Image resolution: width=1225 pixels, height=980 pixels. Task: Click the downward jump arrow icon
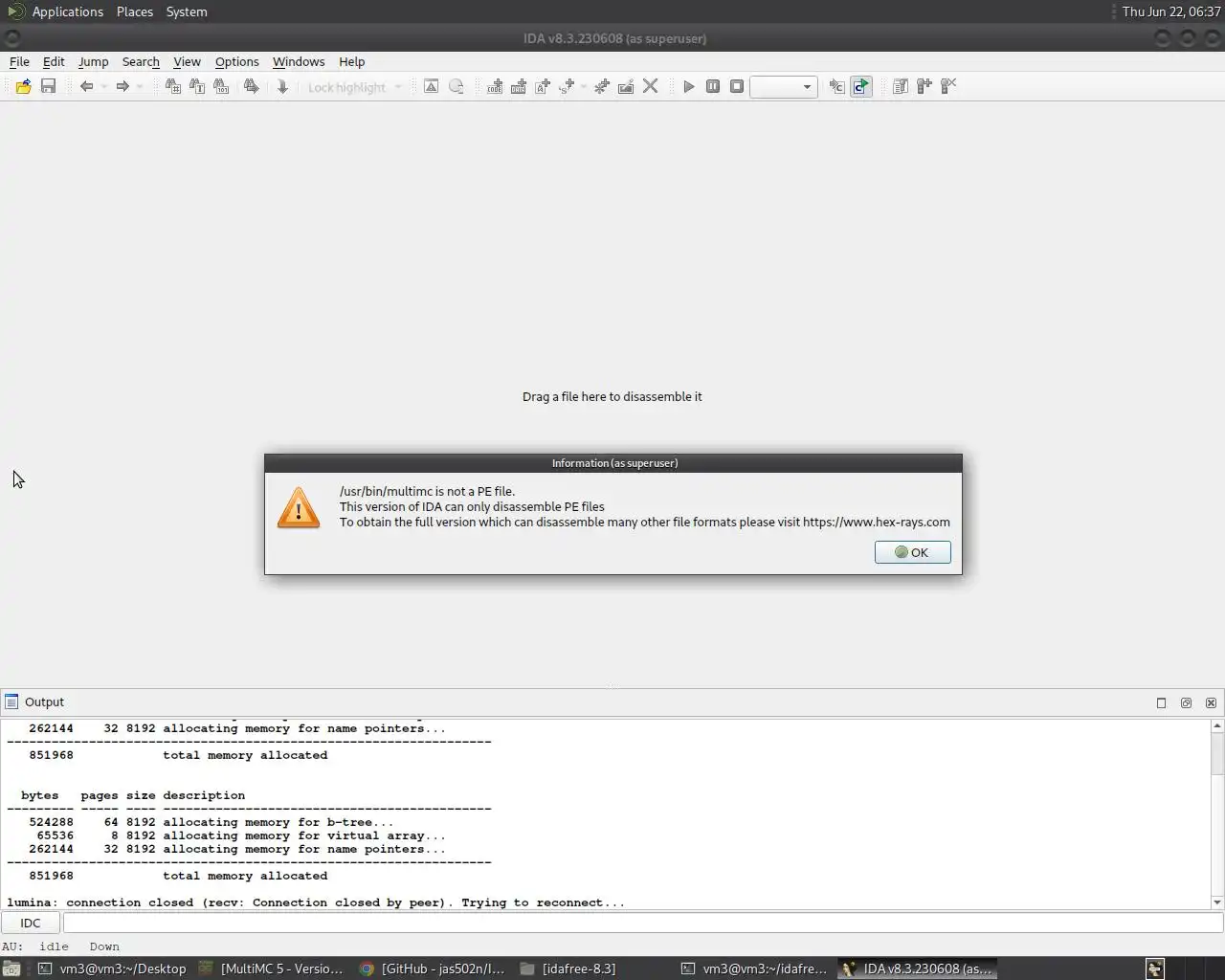(x=282, y=86)
